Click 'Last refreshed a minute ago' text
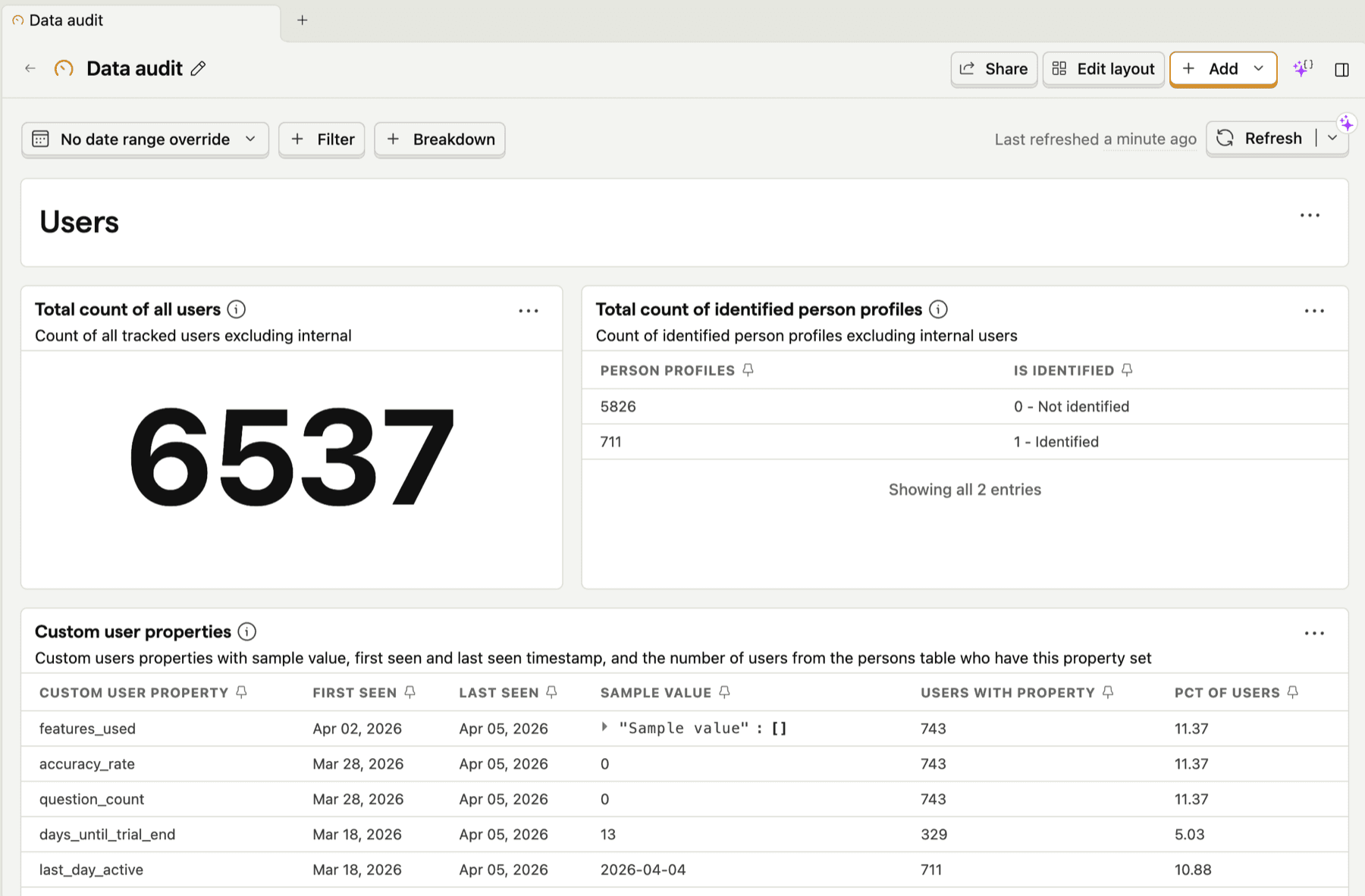The image size is (1365, 896). (x=1095, y=139)
